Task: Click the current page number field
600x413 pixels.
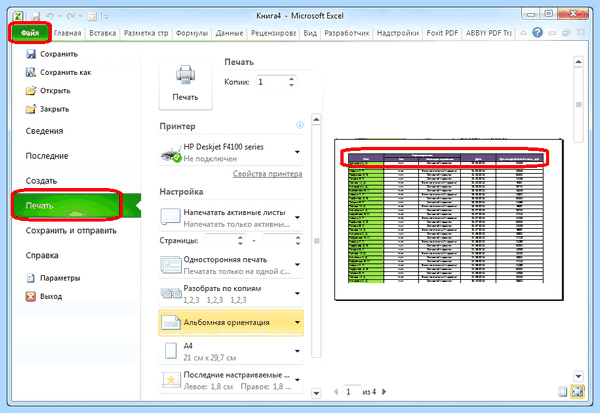Action: 352,392
